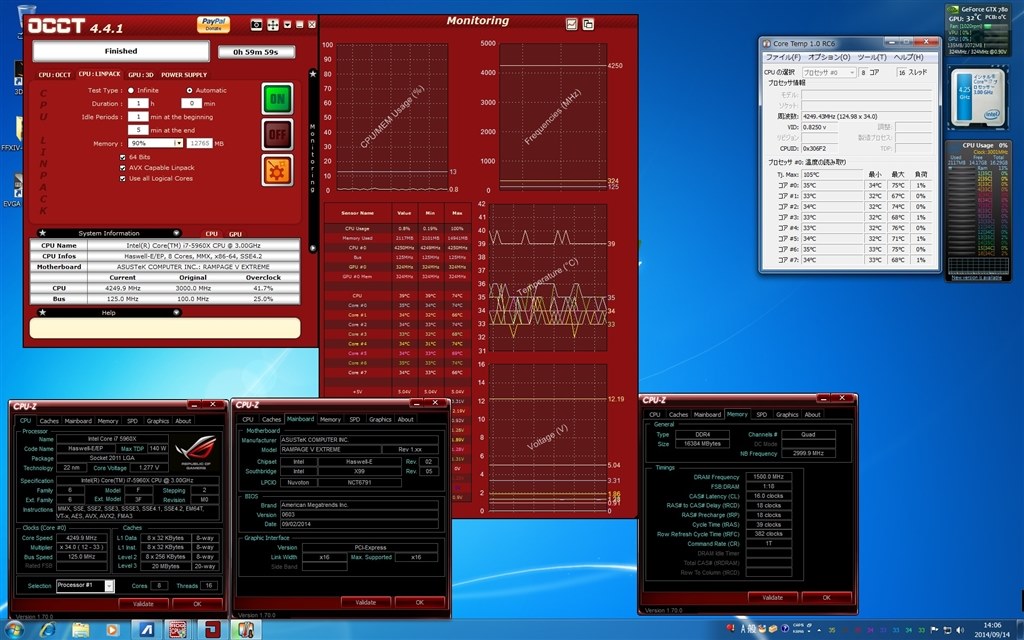
Task: Click the camera screenshot icon on OCCT titlebar
Action: (x=255, y=26)
